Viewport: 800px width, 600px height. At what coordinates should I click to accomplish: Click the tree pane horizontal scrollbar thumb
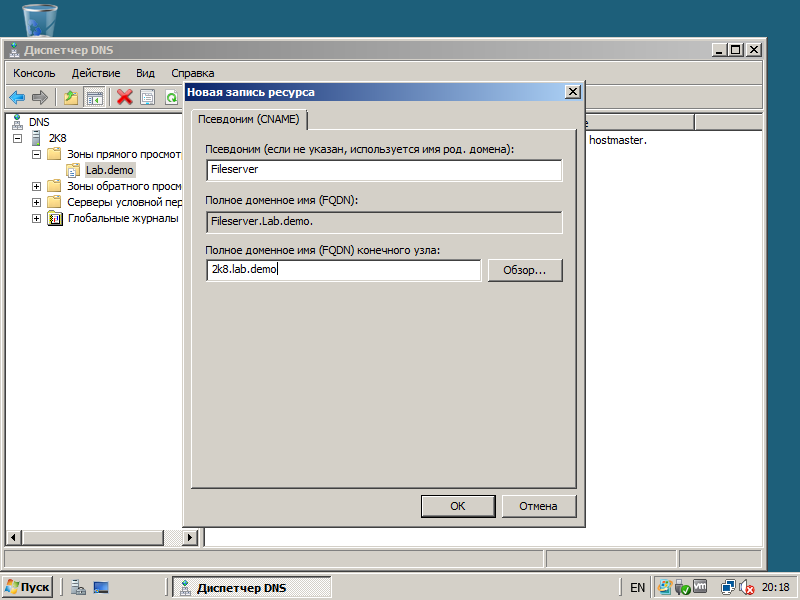[x=93, y=537]
